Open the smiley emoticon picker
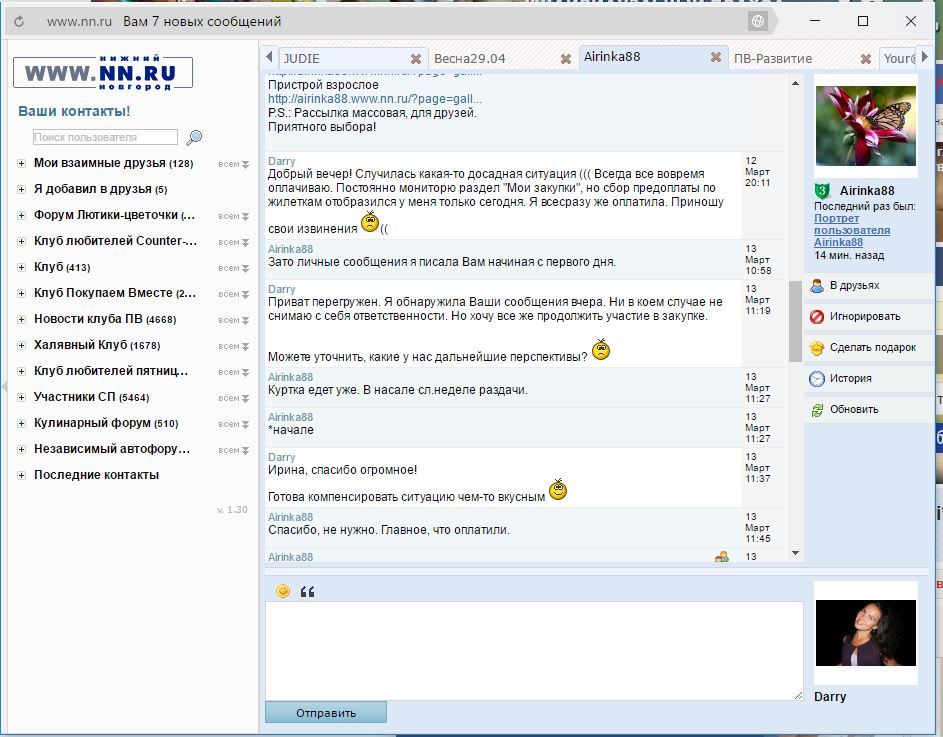This screenshot has height=737, width=943. click(x=283, y=591)
